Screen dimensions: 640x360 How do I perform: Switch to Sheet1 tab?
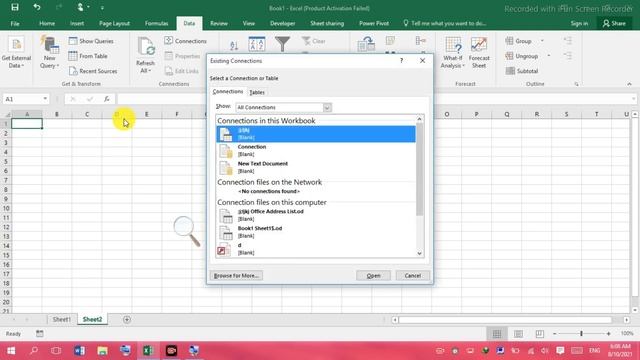pyautogui.click(x=62, y=319)
